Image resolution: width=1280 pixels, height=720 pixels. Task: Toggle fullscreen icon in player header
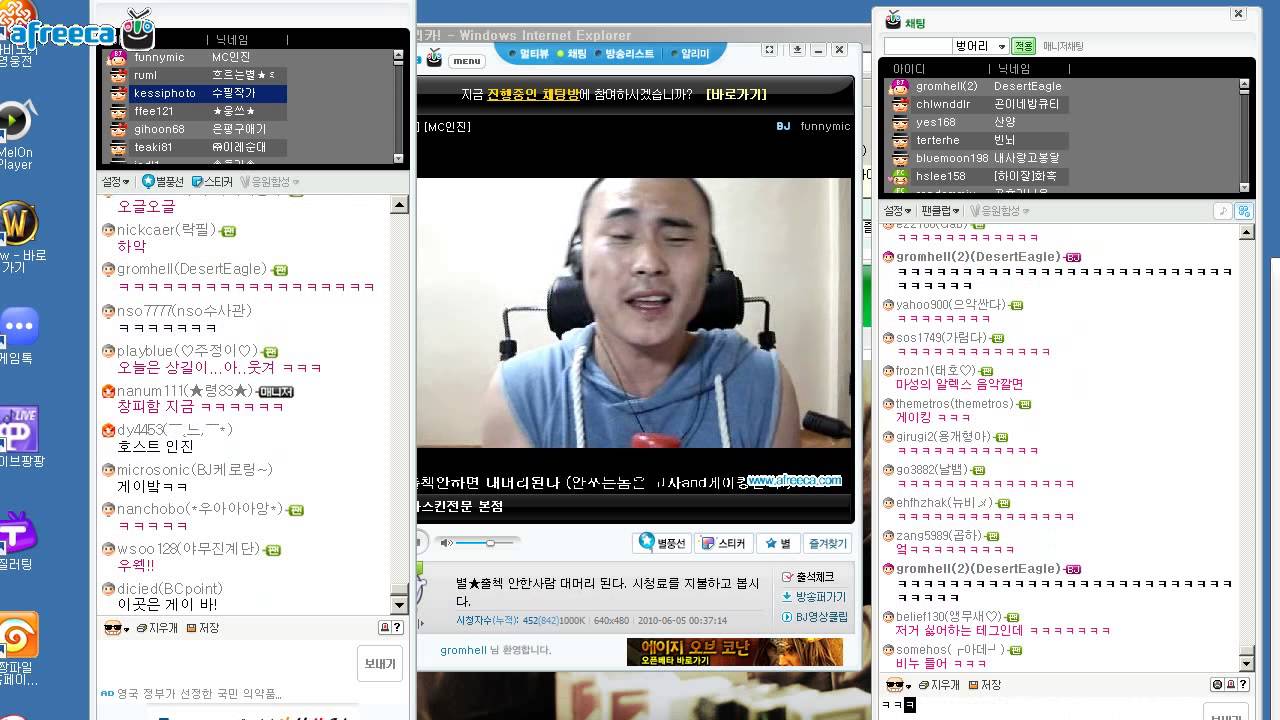(769, 49)
